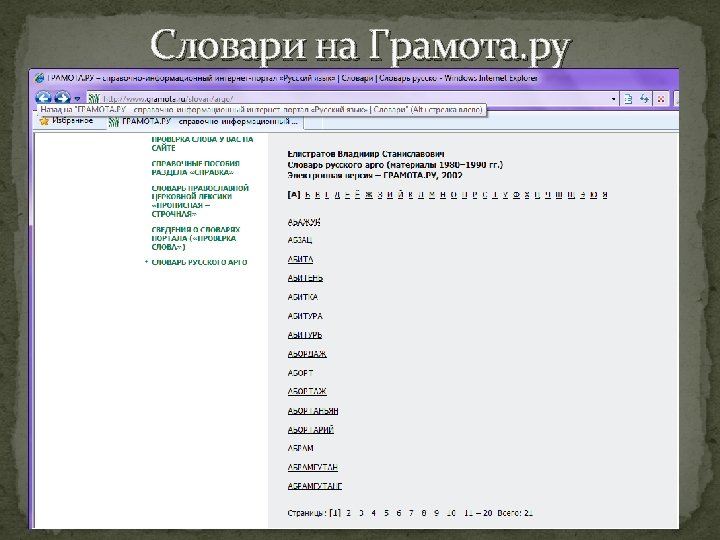This screenshot has width=720, height=540.
Task: Open the АБАЖУР dictionary entry
Action: pos(304,222)
